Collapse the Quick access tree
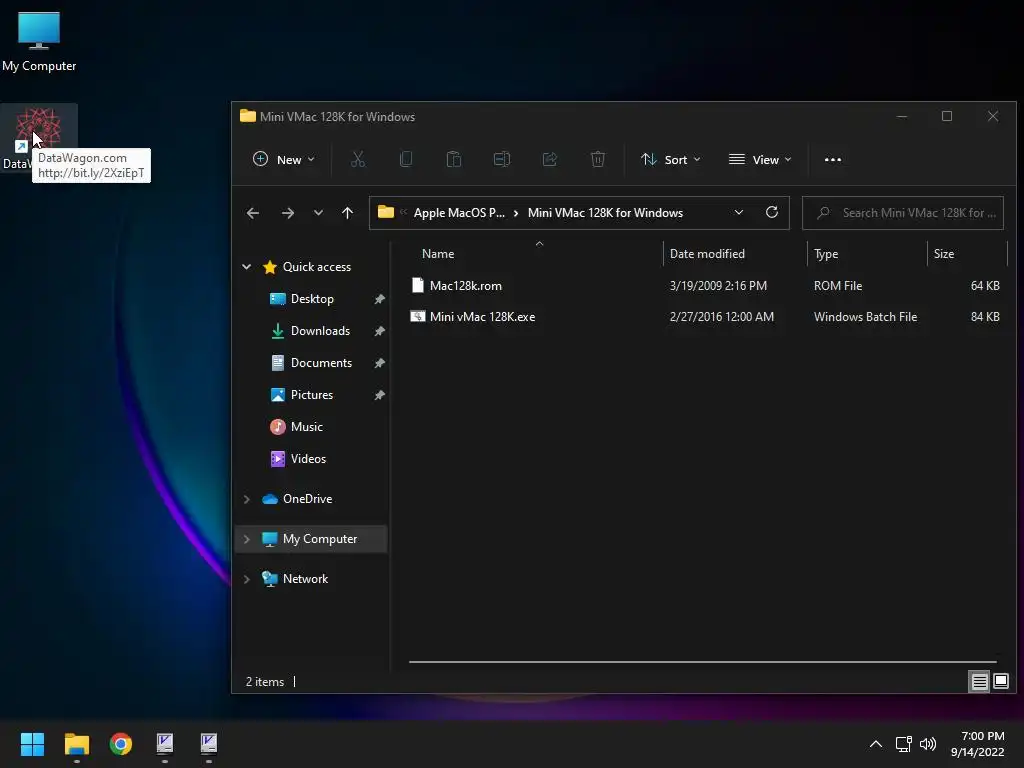This screenshot has width=1024, height=768. [x=247, y=266]
